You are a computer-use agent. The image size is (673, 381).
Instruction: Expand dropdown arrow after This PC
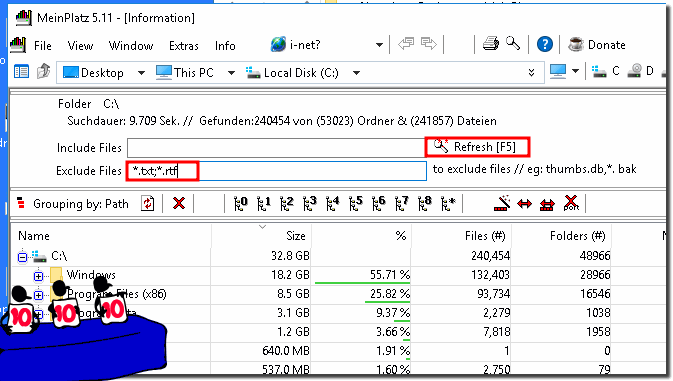(231, 73)
